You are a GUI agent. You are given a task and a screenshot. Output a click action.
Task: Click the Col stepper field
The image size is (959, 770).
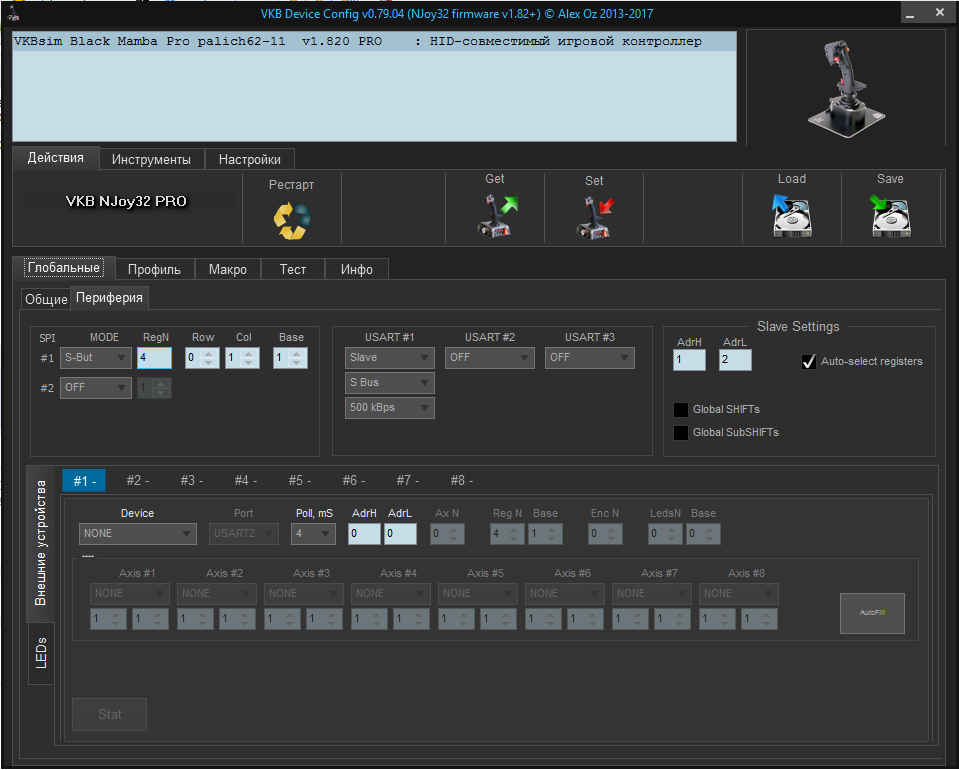[x=242, y=358]
